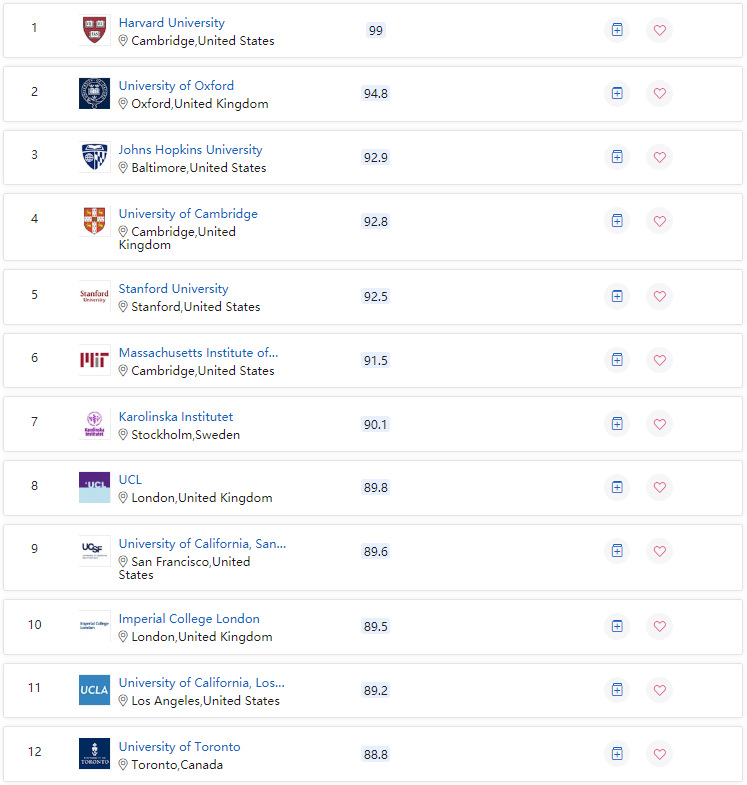The width and height of the screenshot is (747, 785).
Task: Add University of Oxford to compare list
Action: 617,93
